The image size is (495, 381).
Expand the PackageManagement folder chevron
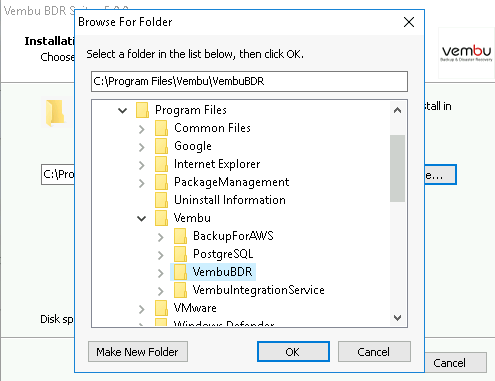142,183
